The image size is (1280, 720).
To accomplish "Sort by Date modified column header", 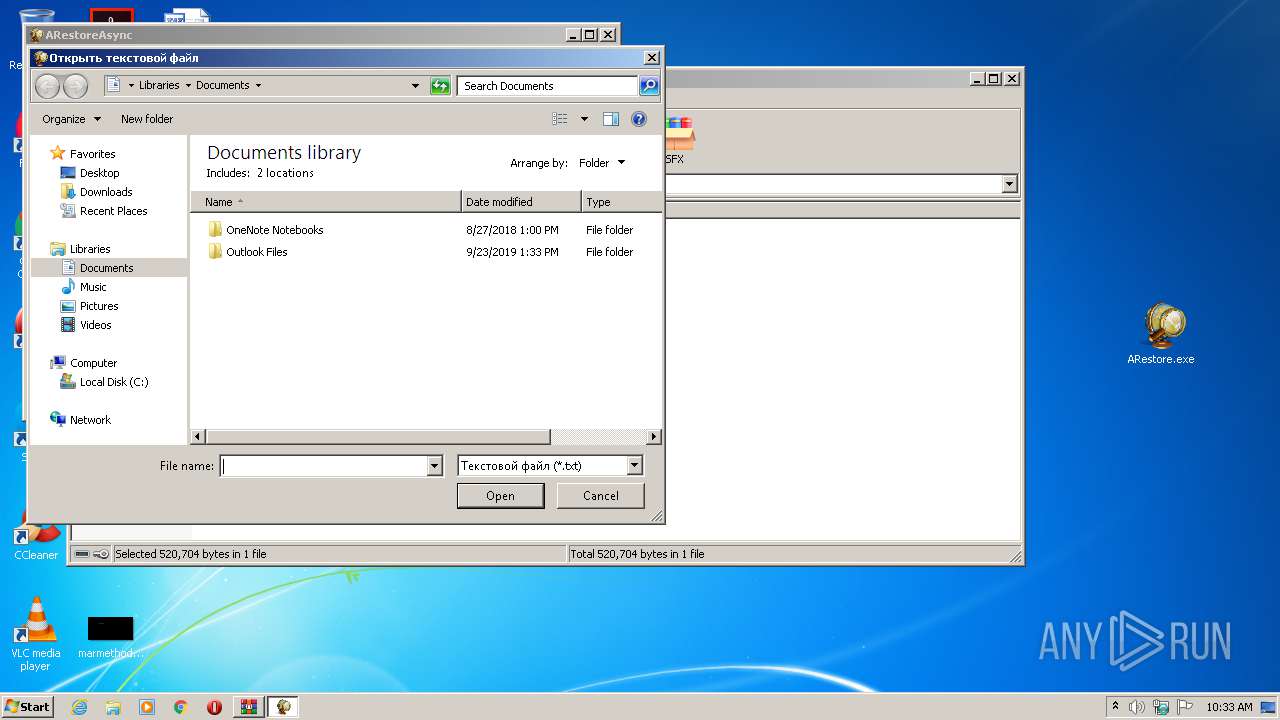I will coord(521,202).
